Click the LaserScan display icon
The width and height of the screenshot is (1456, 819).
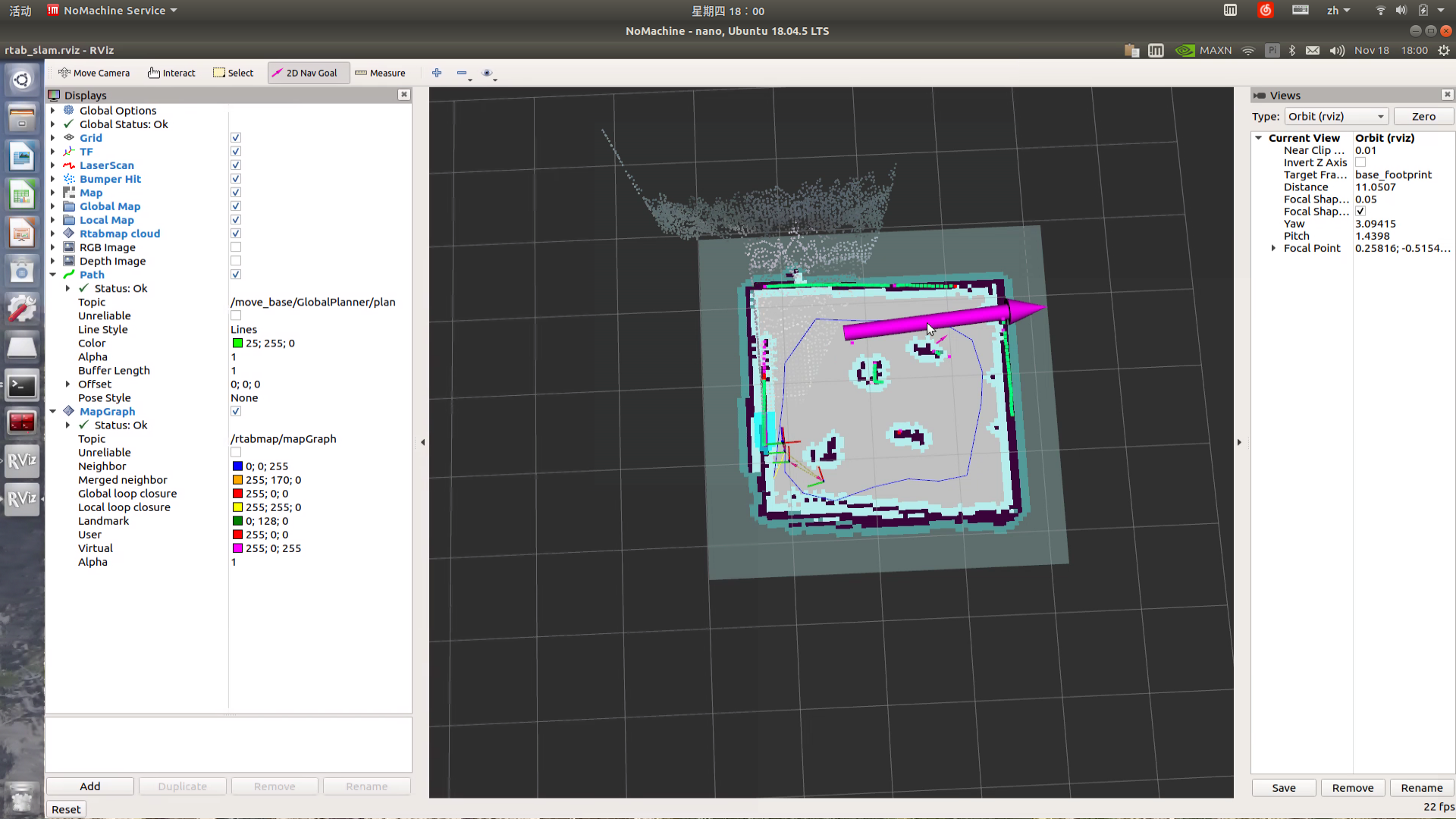coord(69,165)
